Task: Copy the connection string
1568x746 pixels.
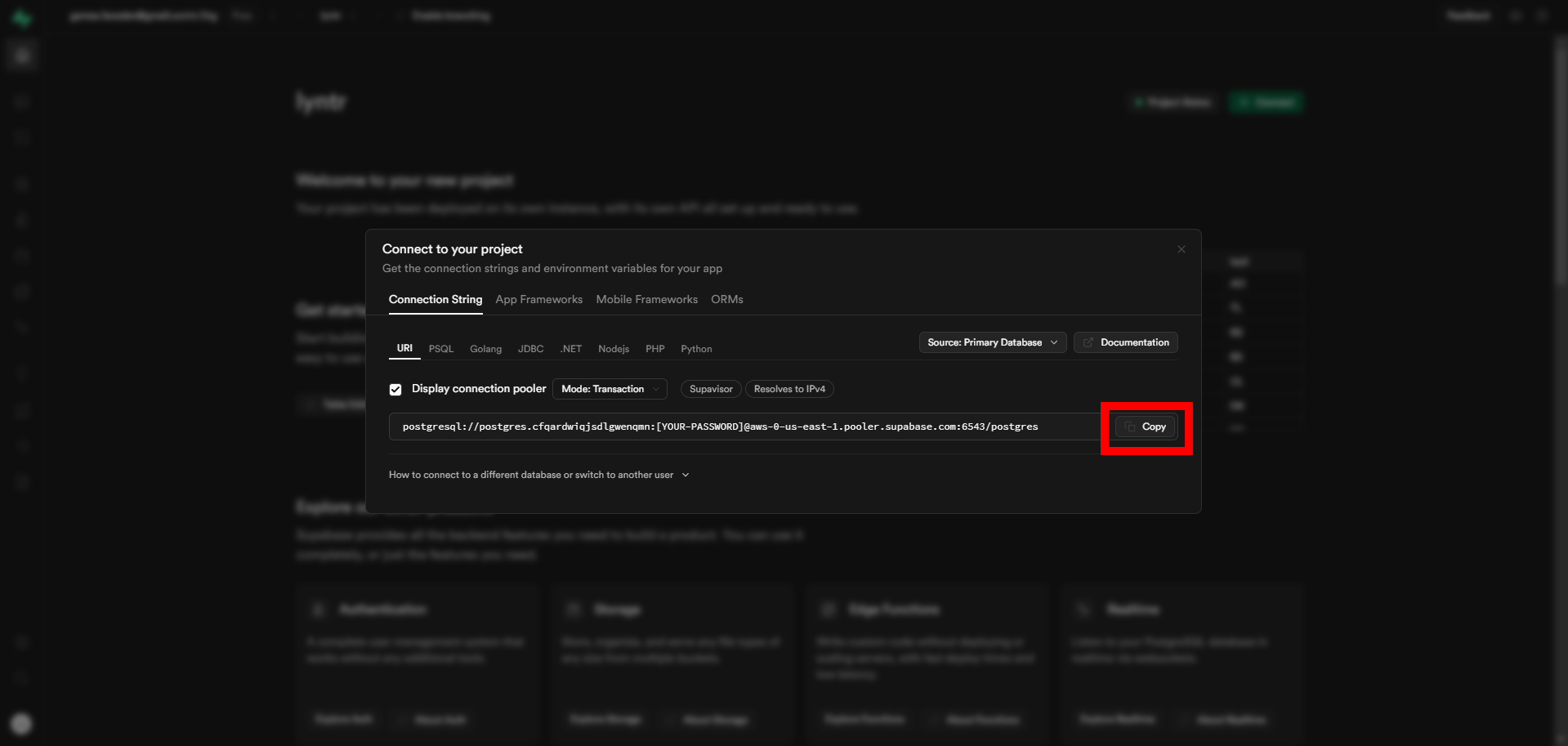Action: 1146,427
